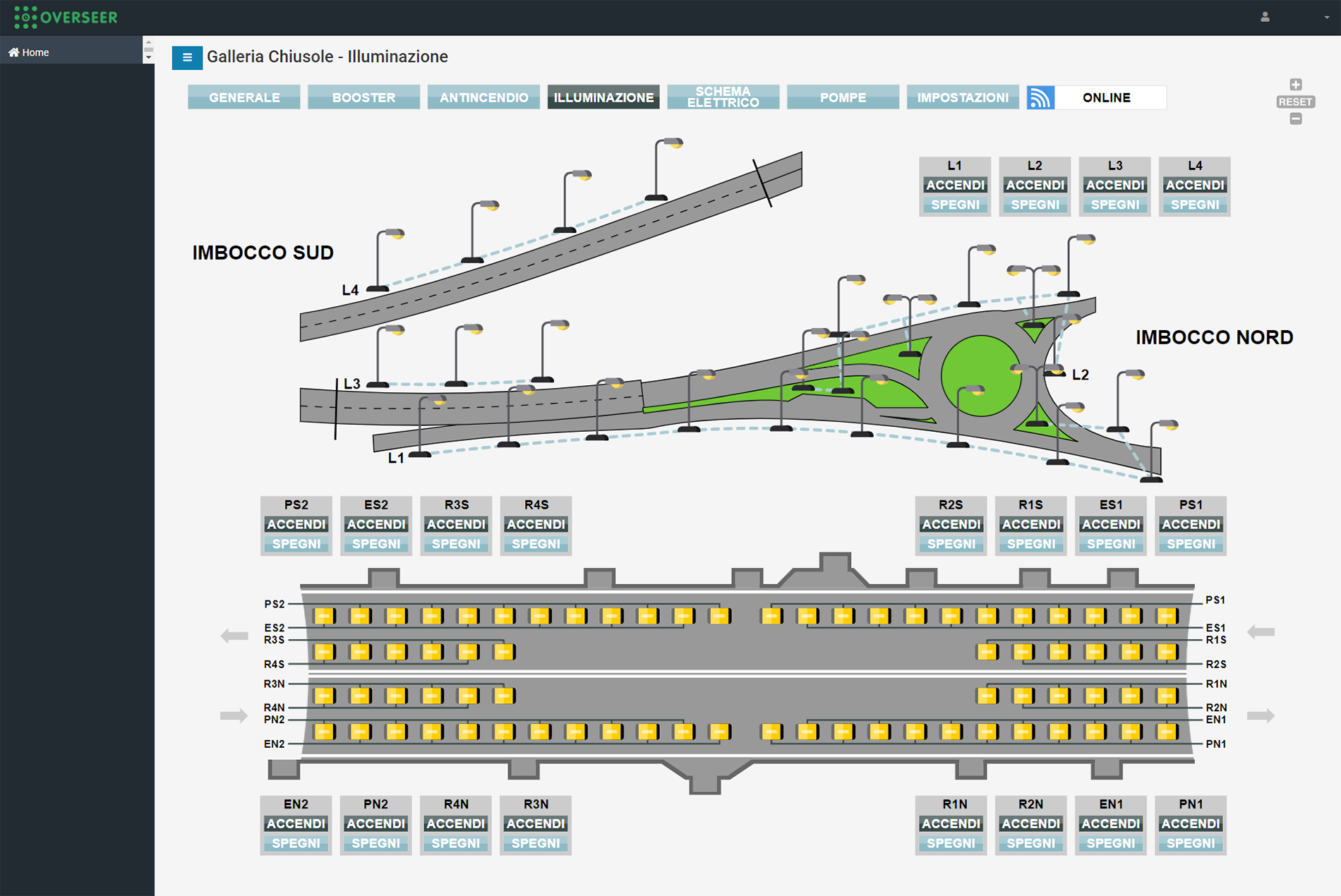This screenshot has width=1341, height=896.
Task: Switch on ES1 circuit with Accendi
Action: [x=1111, y=524]
